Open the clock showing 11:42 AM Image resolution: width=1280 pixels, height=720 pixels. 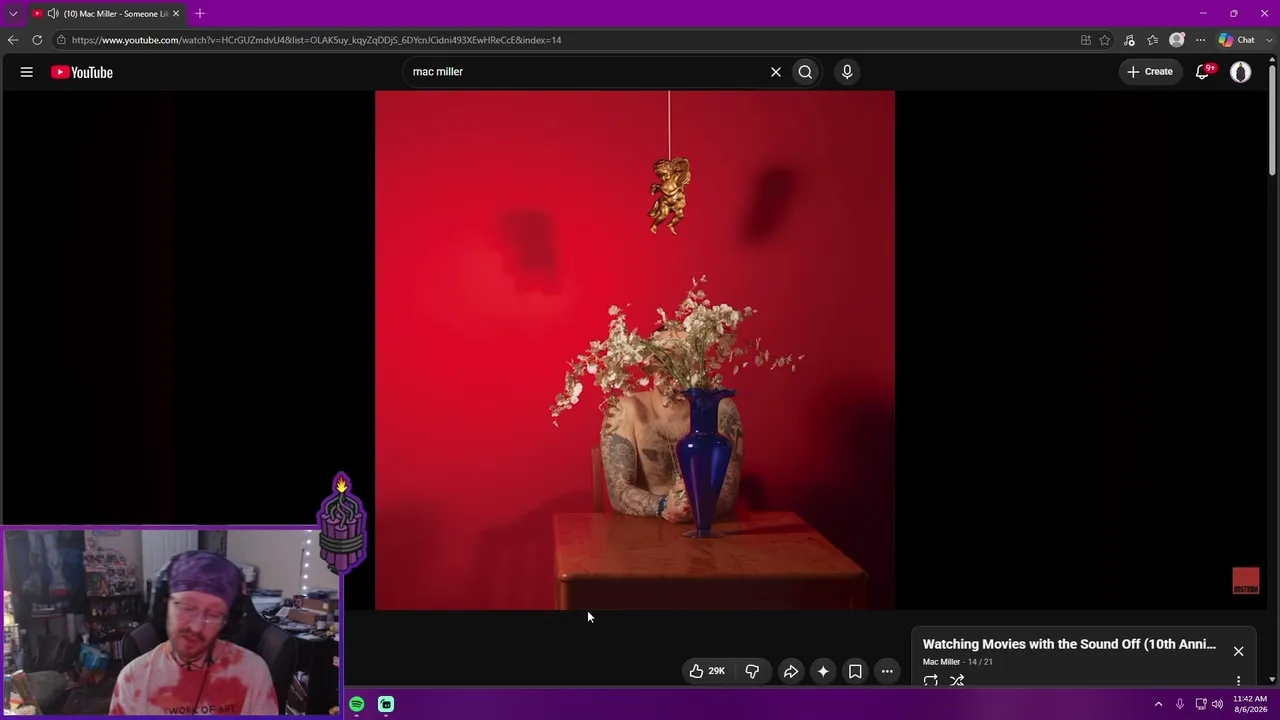[1250, 704]
